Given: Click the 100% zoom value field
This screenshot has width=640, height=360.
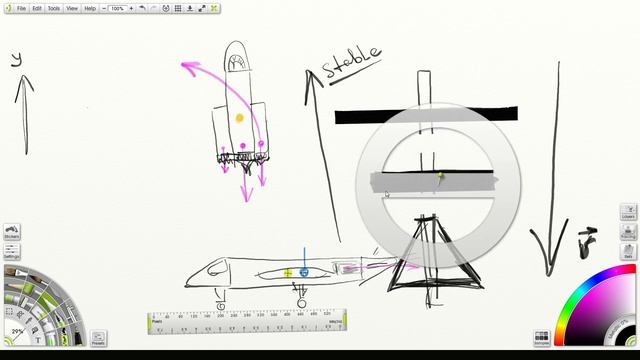Looking at the screenshot, I should point(118,8).
